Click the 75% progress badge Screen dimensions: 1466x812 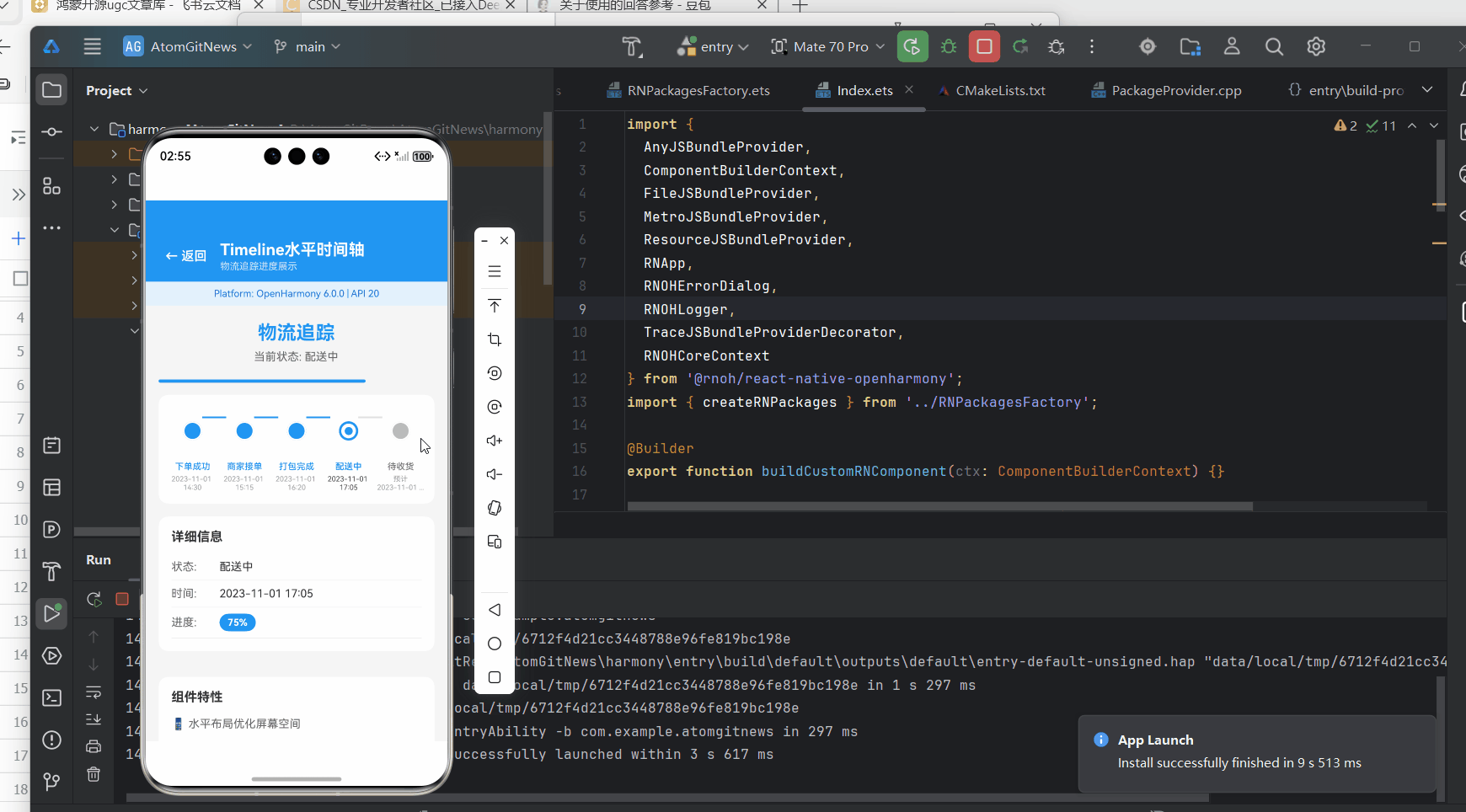pyautogui.click(x=238, y=622)
